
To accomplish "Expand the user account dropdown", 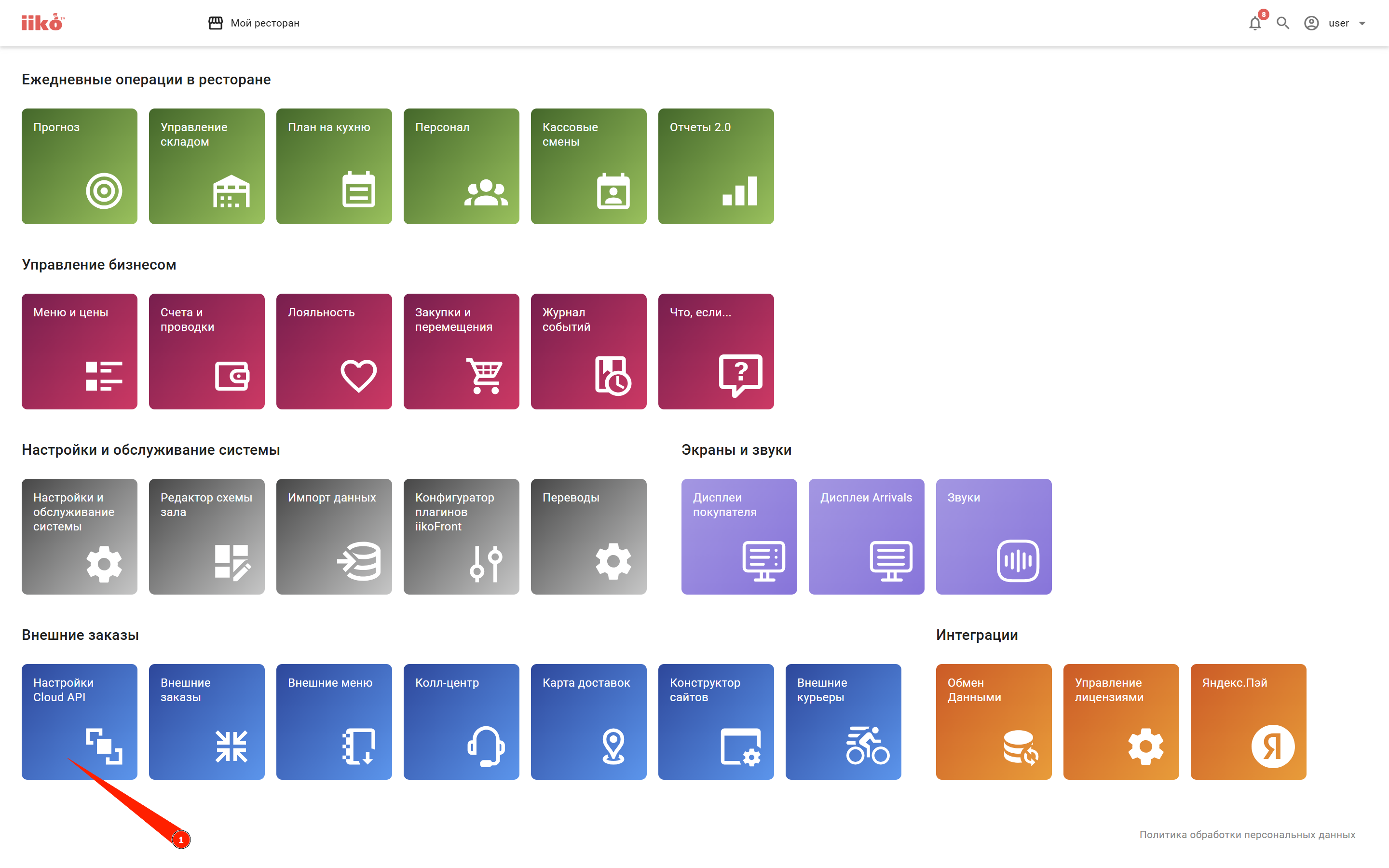I will [x=1362, y=24].
